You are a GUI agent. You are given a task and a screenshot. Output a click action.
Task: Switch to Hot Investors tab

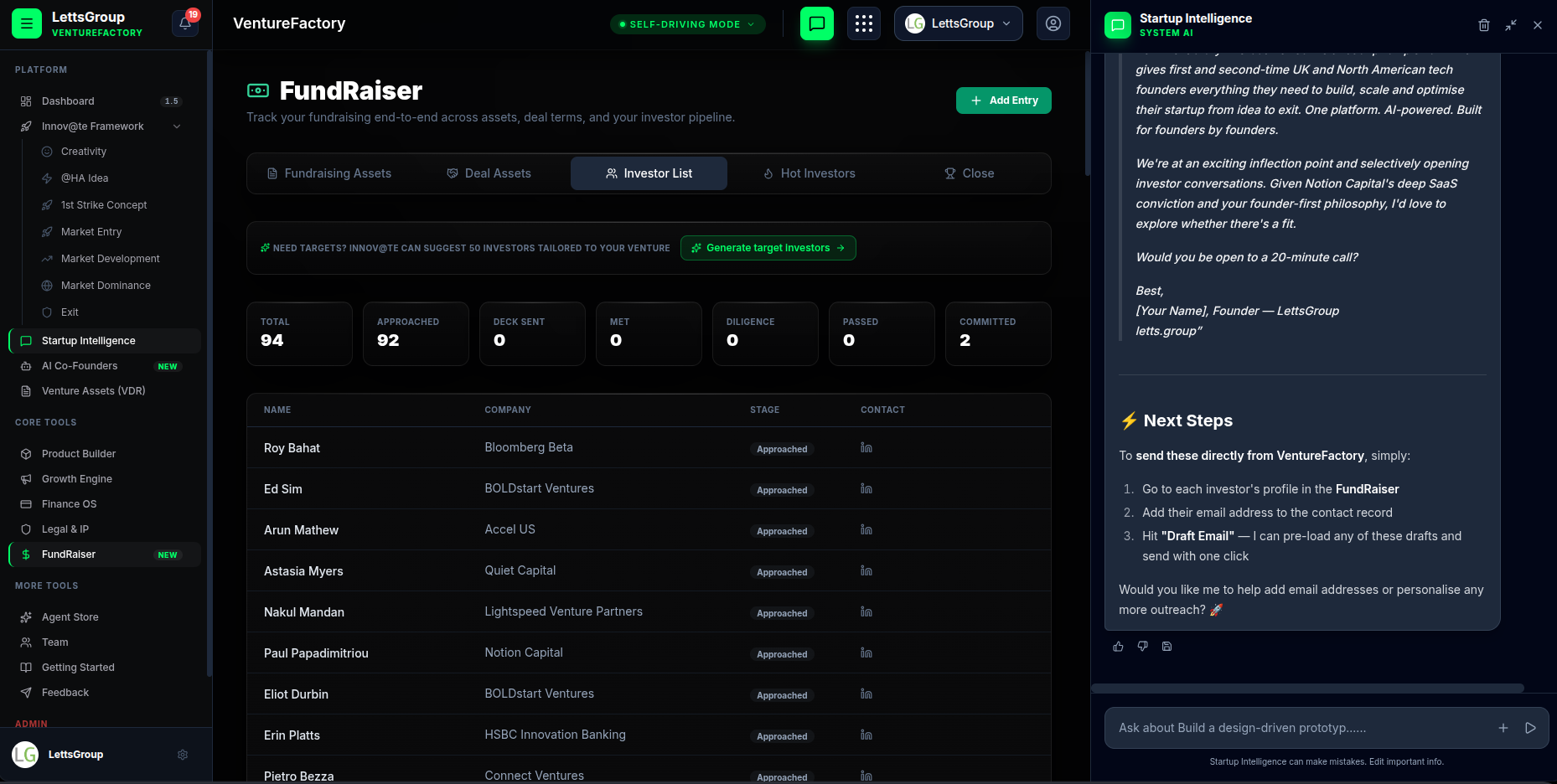pyautogui.click(x=809, y=173)
